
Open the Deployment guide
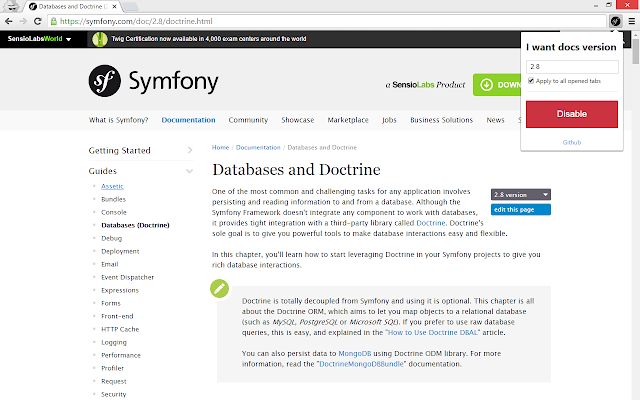tap(120, 251)
